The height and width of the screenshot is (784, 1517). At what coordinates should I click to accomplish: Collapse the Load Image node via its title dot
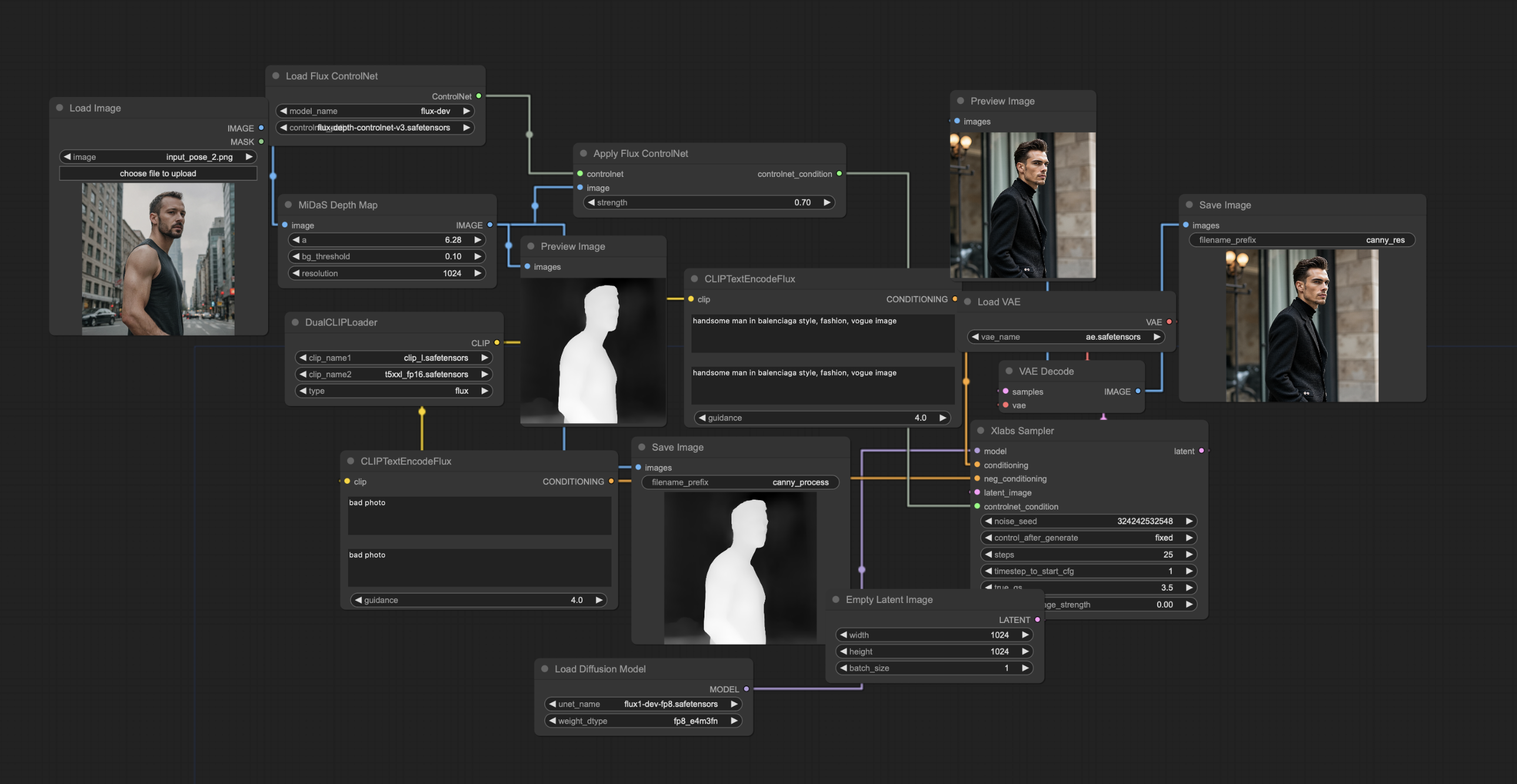click(x=59, y=108)
